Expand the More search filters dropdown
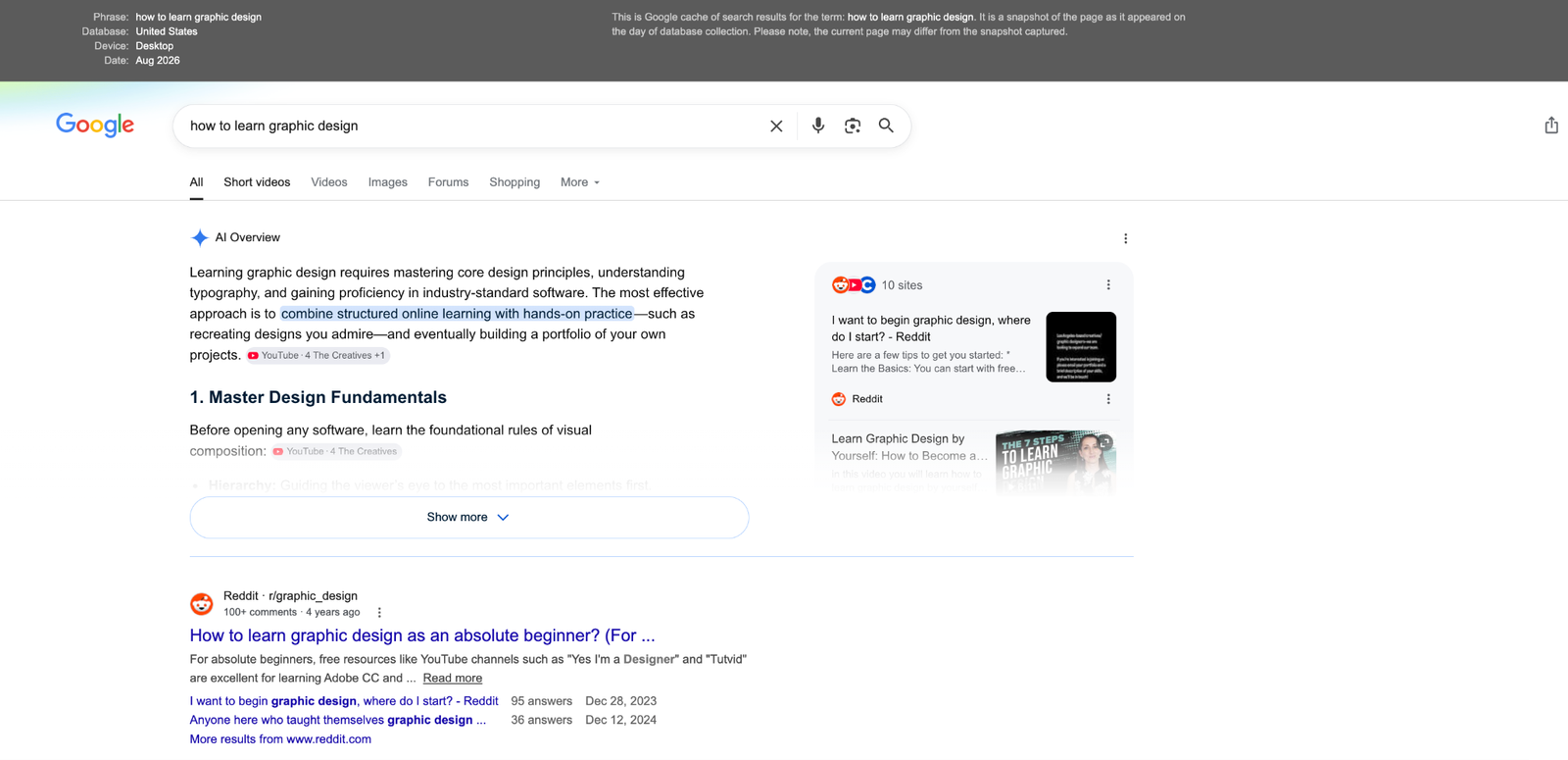Screen dimensions: 1568x760 point(580,182)
